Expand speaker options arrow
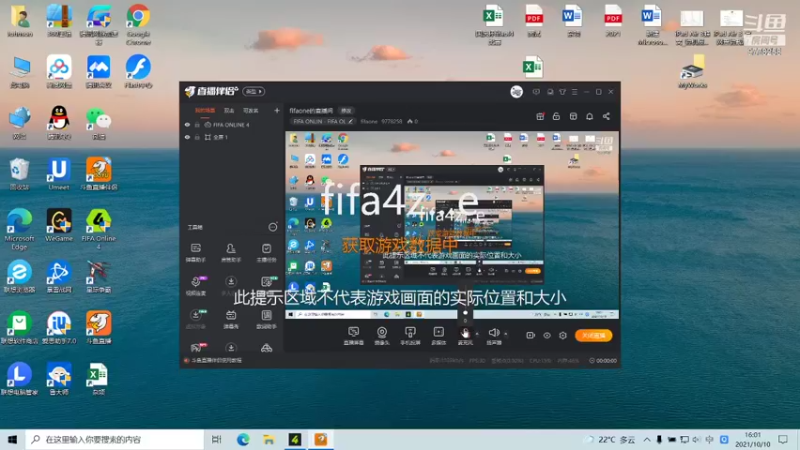 (506, 334)
